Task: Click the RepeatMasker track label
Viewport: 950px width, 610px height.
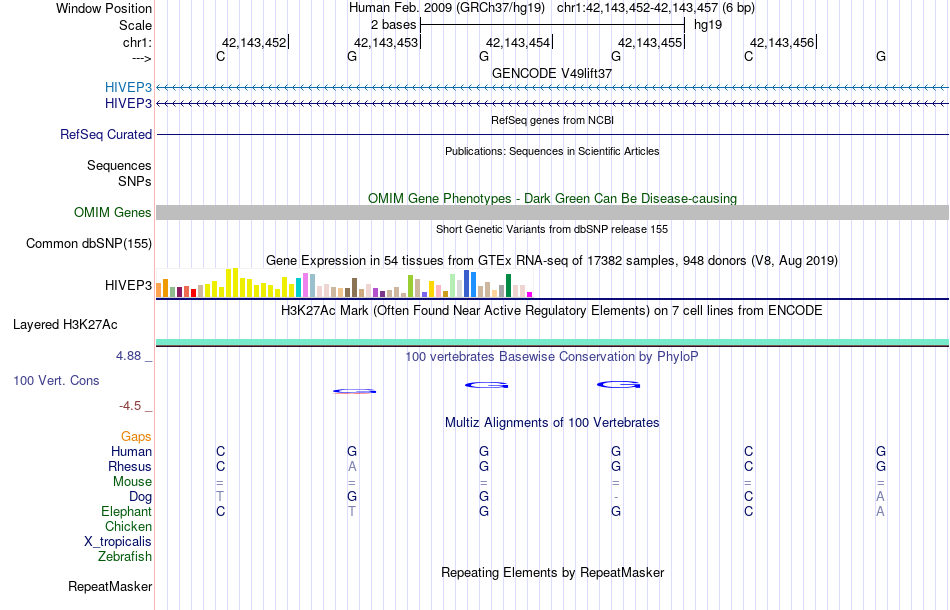Action: click(x=110, y=586)
